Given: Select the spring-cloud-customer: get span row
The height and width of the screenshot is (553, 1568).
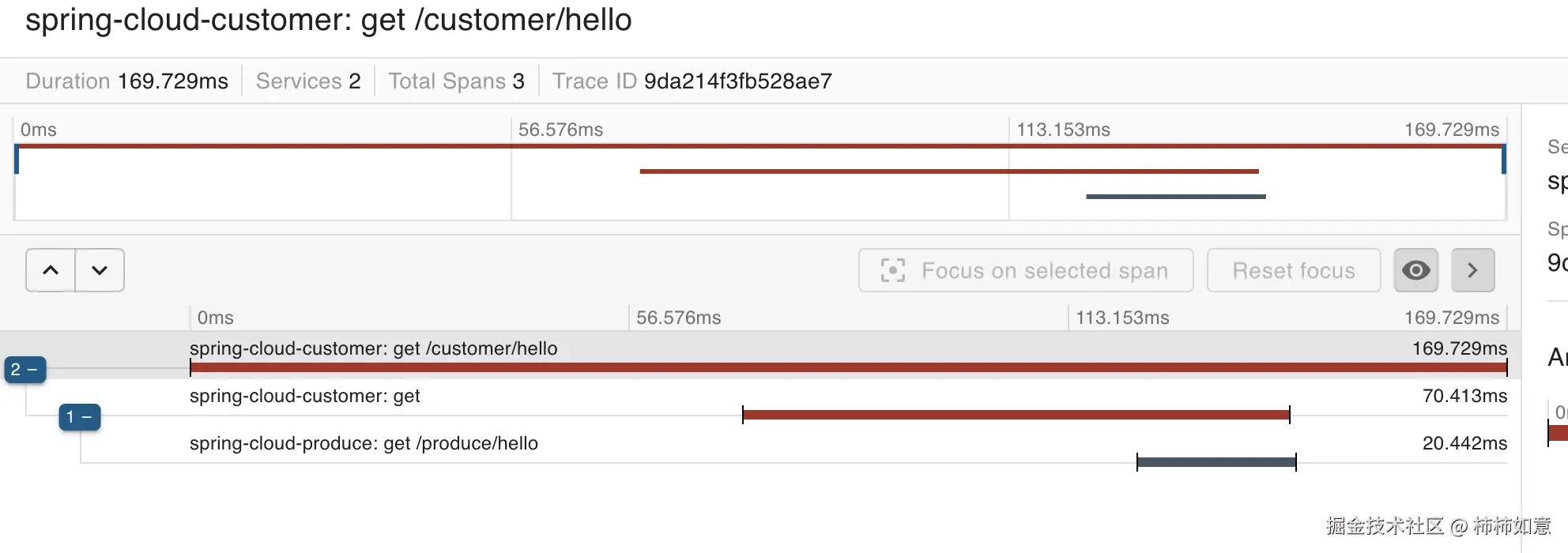Looking at the screenshot, I should click(x=304, y=396).
